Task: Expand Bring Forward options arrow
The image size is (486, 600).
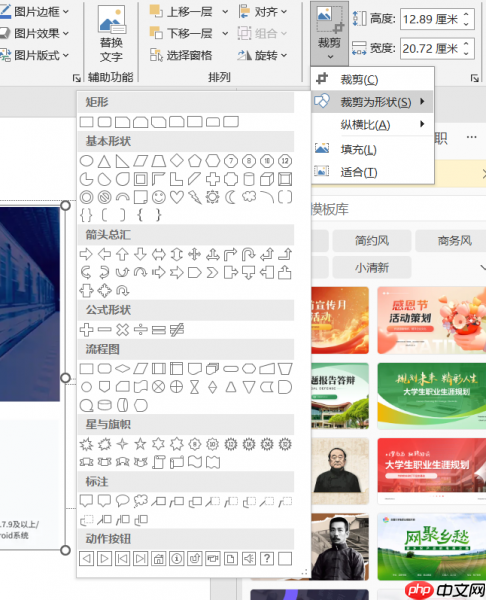Action: 225,12
